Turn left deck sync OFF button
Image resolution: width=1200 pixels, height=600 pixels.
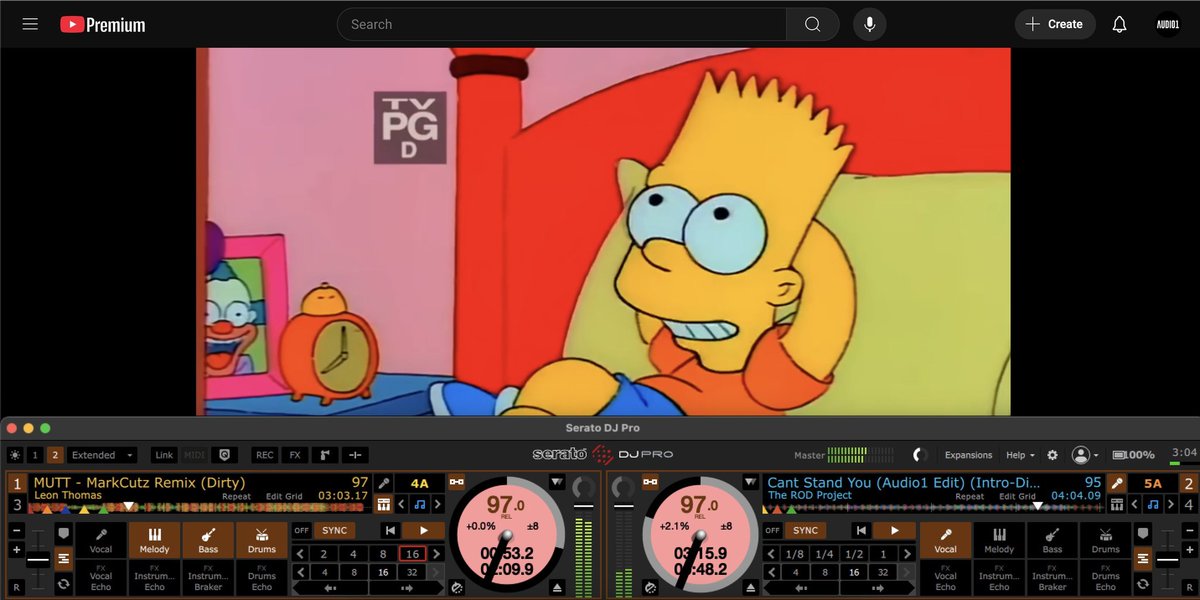pyautogui.click(x=301, y=531)
